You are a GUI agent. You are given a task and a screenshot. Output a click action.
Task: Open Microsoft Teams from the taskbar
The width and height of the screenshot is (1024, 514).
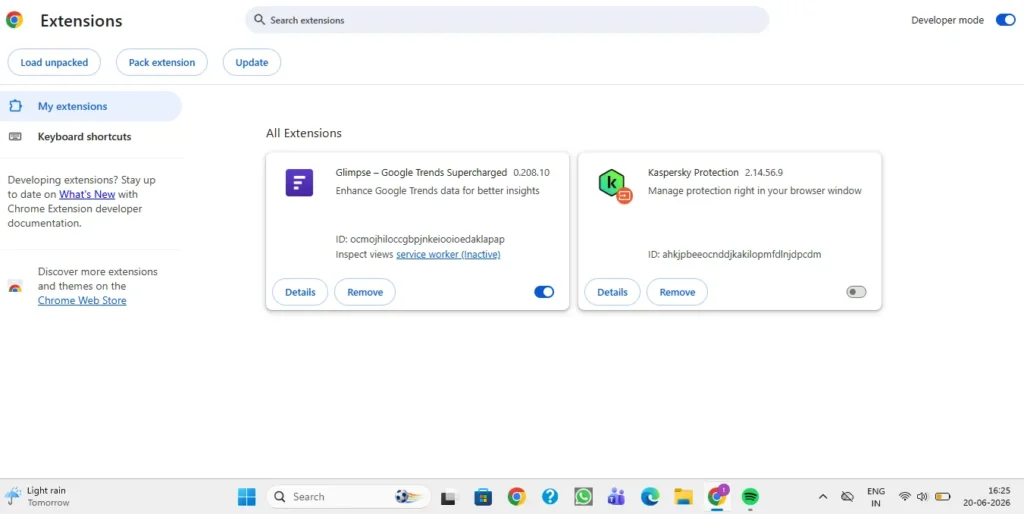[616, 497]
